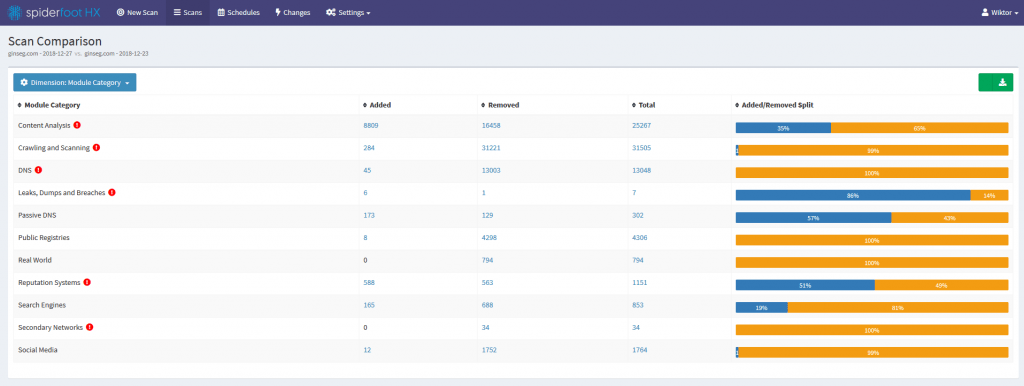This screenshot has width=1024, height=386.
Task: Open Passive DNS removed count 129
Action: (x=487, y=215)
